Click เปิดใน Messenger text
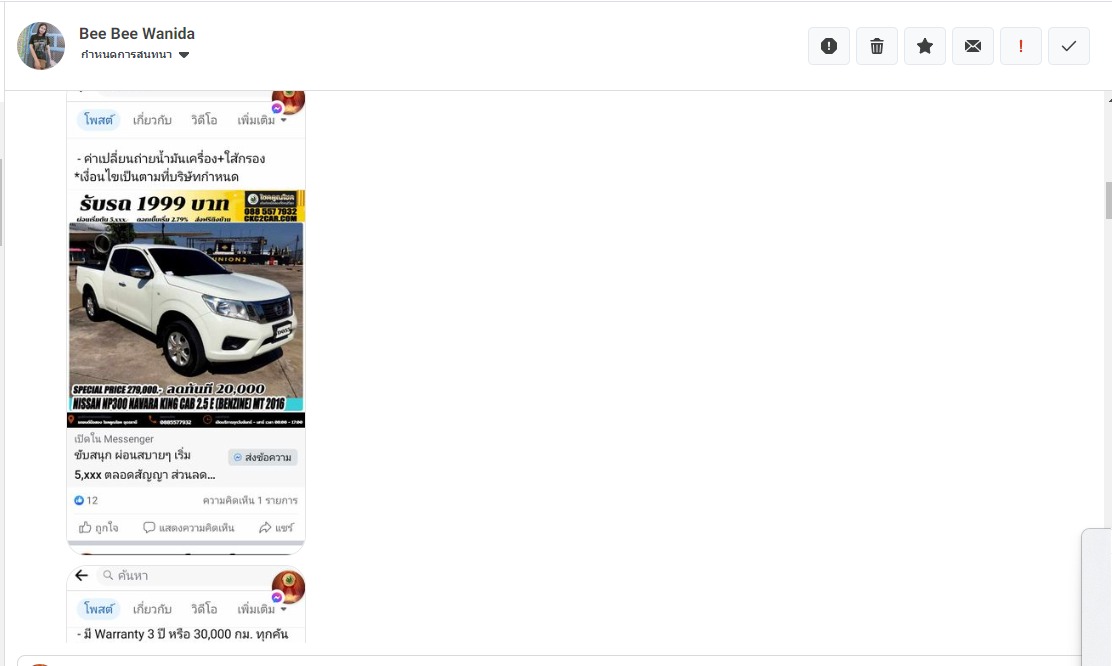The height and width of the screenshot is (666, 1112). 113,439
